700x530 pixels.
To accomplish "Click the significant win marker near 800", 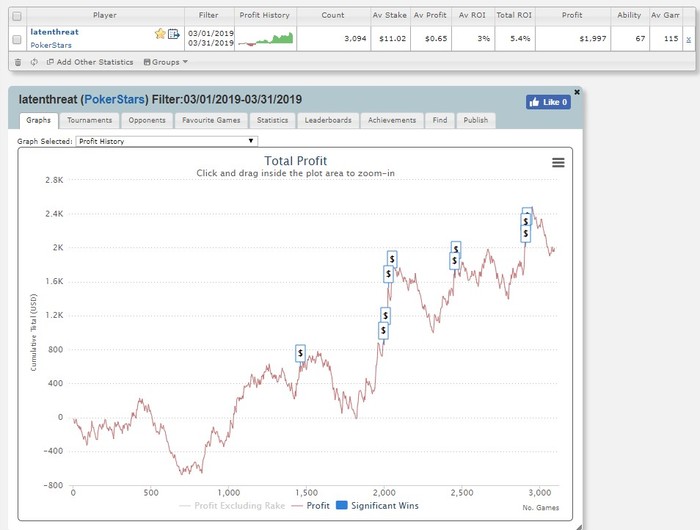I will click(300, 353).
